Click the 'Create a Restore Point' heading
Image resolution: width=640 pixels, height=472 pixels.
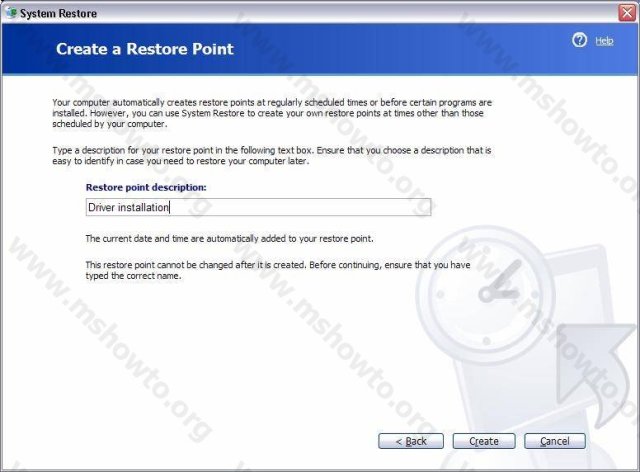(145, 49)
